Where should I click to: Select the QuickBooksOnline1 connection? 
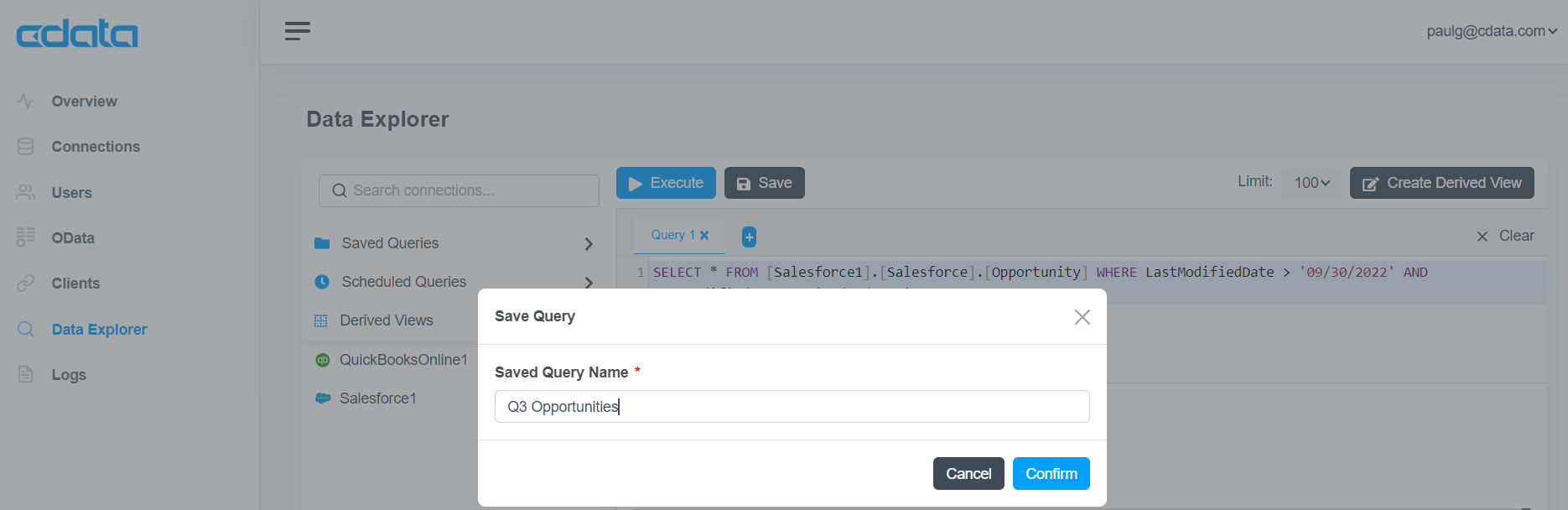click(403, 360)
